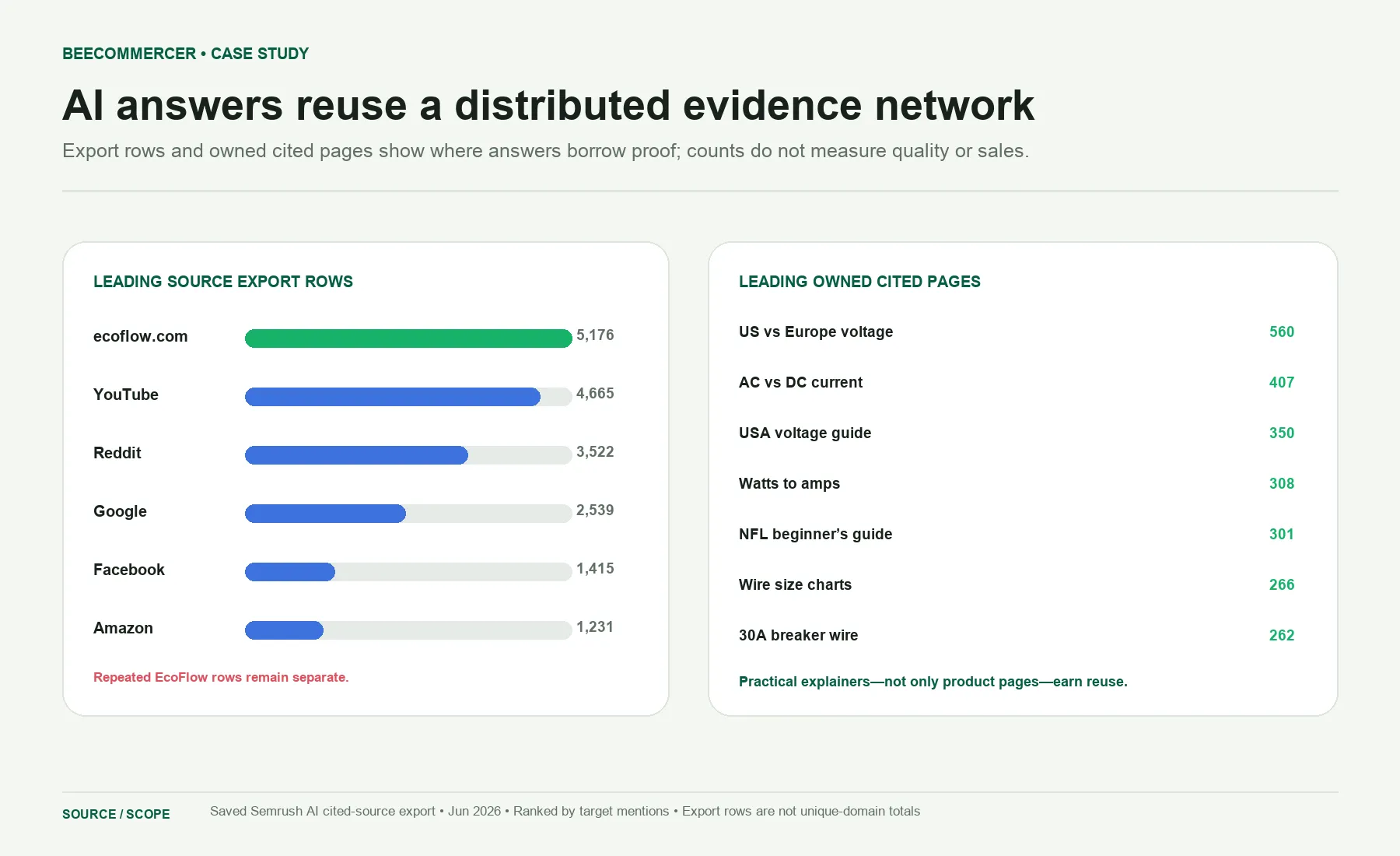
Task: Select the Google source label
Action: pyautogui.click(x=120, y=511)
